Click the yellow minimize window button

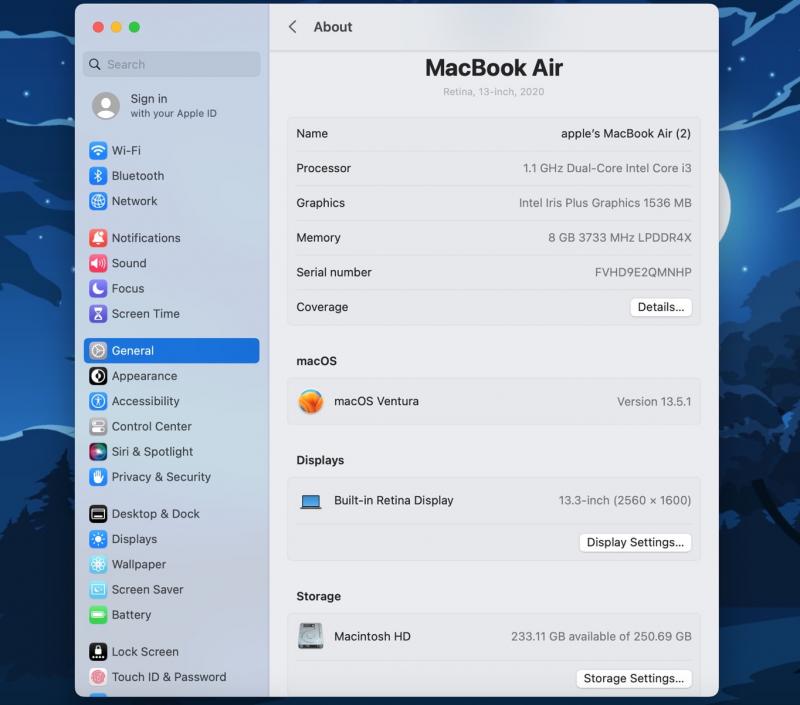(116, 27)
